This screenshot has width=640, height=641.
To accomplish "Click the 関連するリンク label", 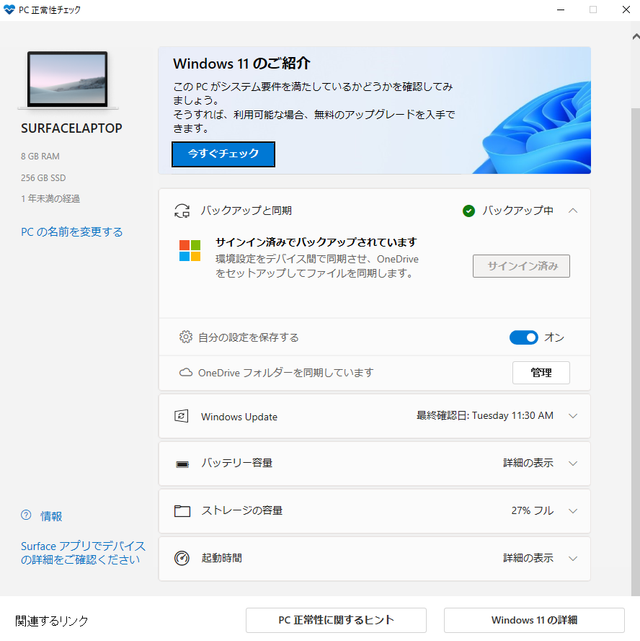I will click(x=52, y=621).
